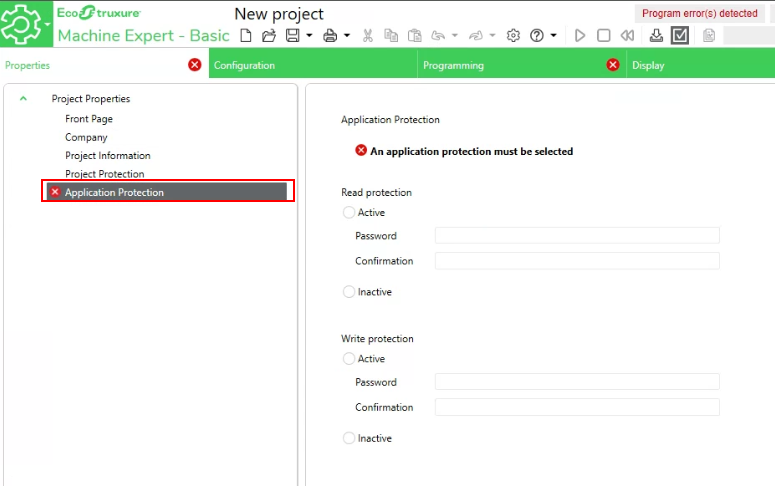Open Company properties
Viewport: 775px width, 486px height.
[x=86, y=137]
